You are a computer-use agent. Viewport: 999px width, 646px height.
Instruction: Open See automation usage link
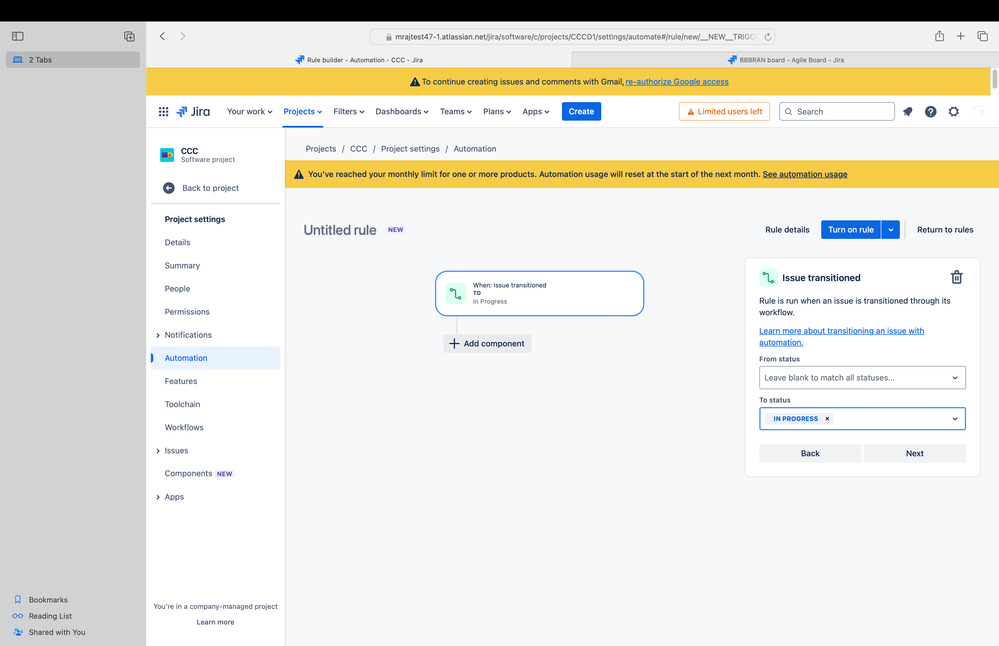[805, 174]
